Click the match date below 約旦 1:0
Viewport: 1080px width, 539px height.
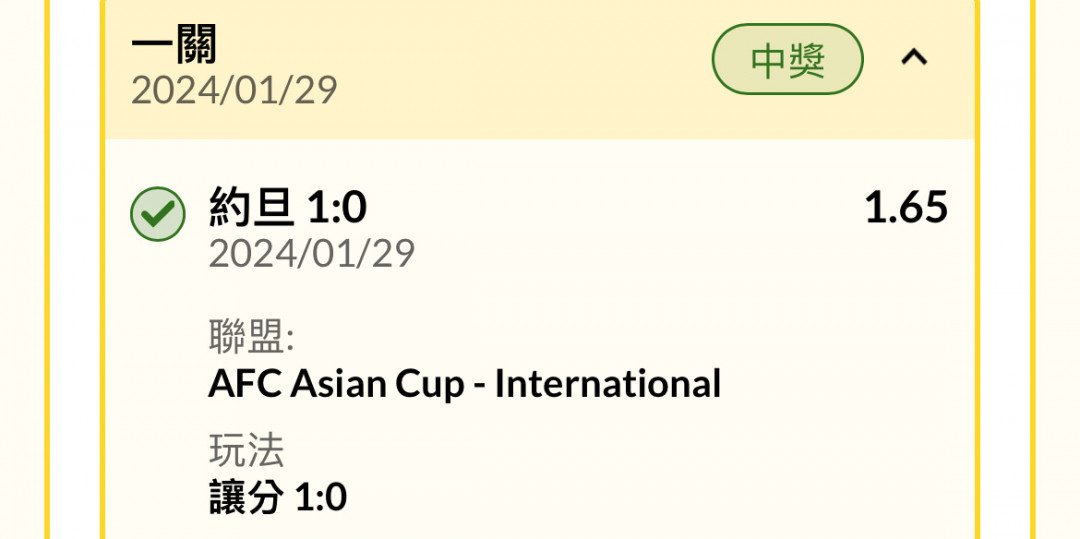pyautogui.click(x=312, y=254)
